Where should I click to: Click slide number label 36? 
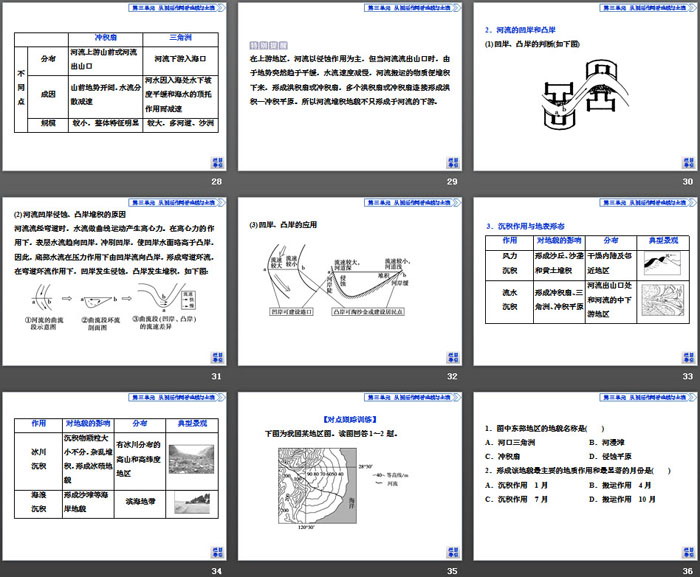[688, 571]
